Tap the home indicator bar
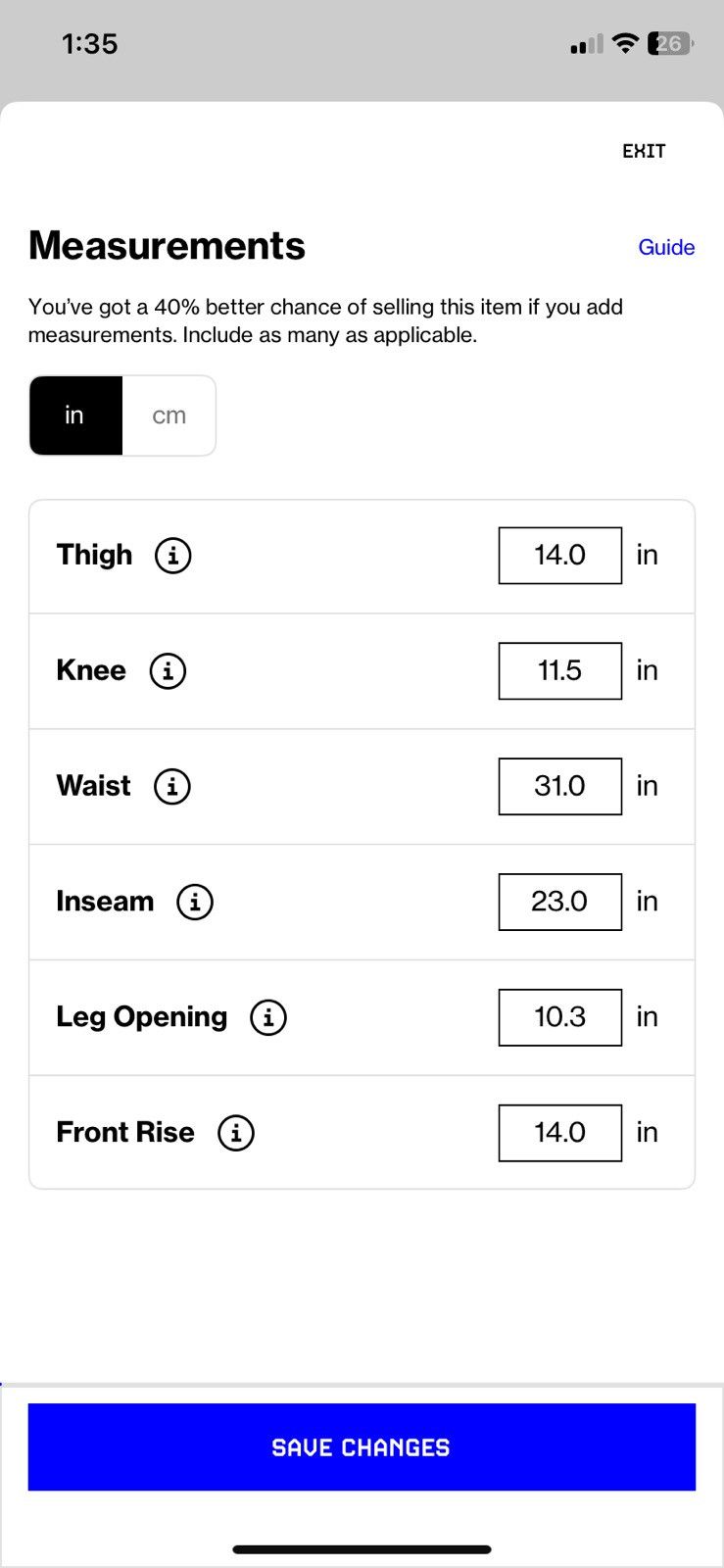This screenshot has height=1568, width=724. click(362, 1549)
